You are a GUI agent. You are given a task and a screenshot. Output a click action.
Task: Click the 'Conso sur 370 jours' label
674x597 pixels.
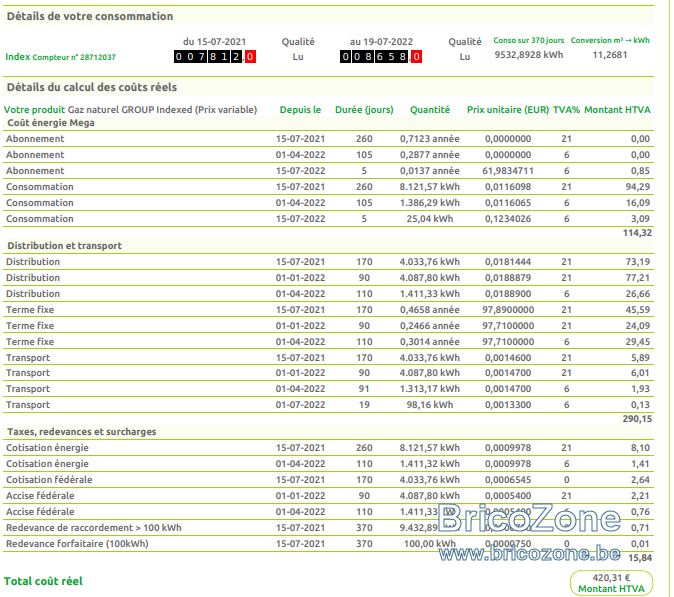coord(529,40)
